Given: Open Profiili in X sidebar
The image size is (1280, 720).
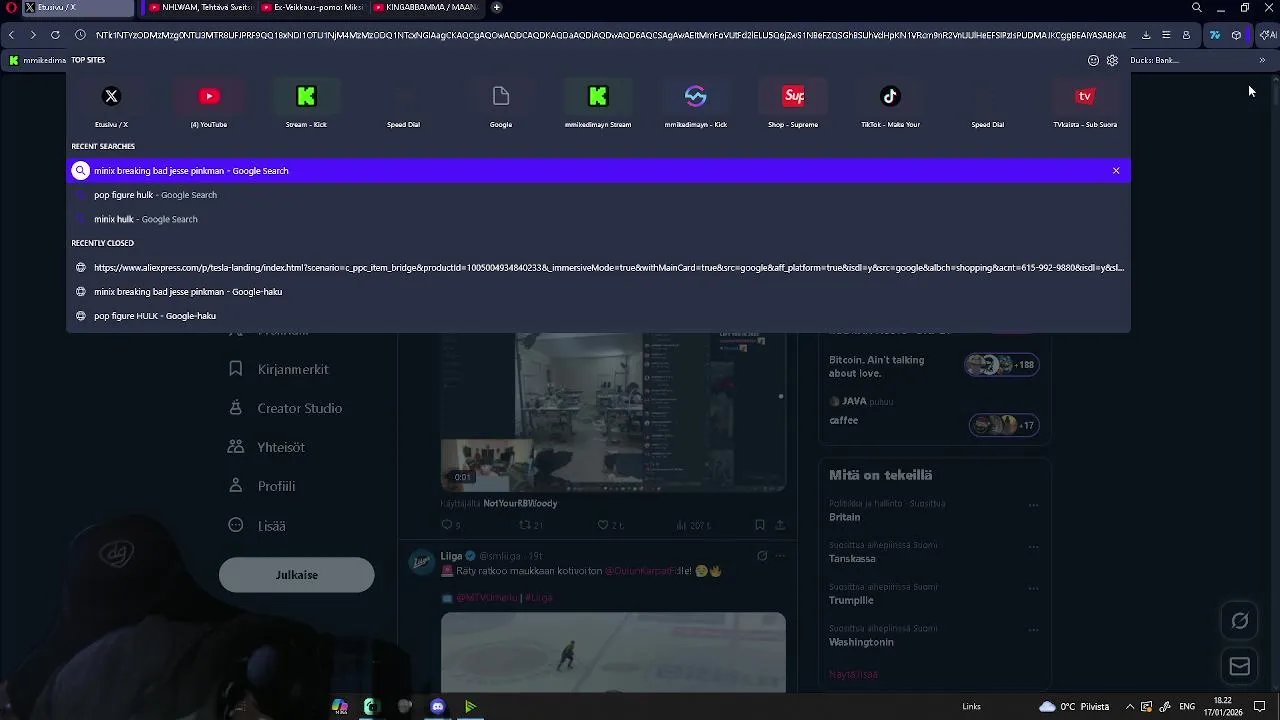Looking at the screenshot, I should (261, 486).
